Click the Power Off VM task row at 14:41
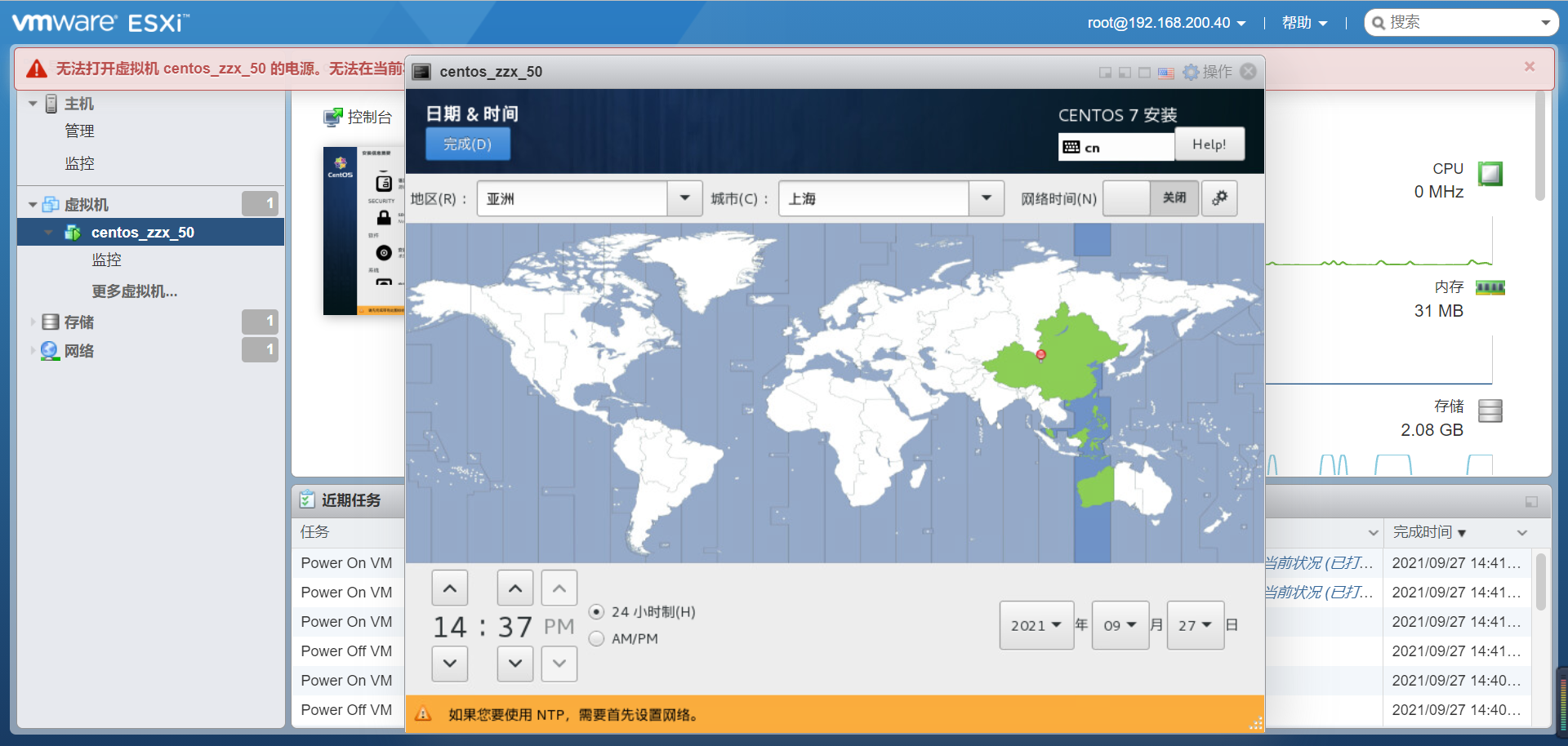Screen dimensions: 1568x746 (346, 651)
